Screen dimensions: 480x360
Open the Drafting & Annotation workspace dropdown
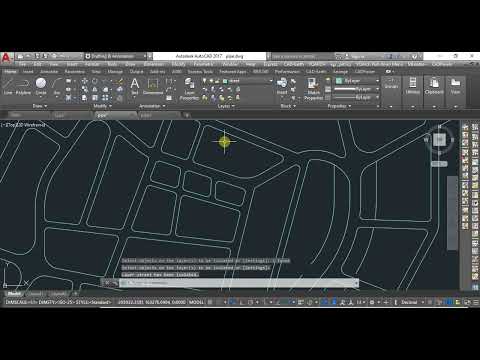tap(116, 56)
